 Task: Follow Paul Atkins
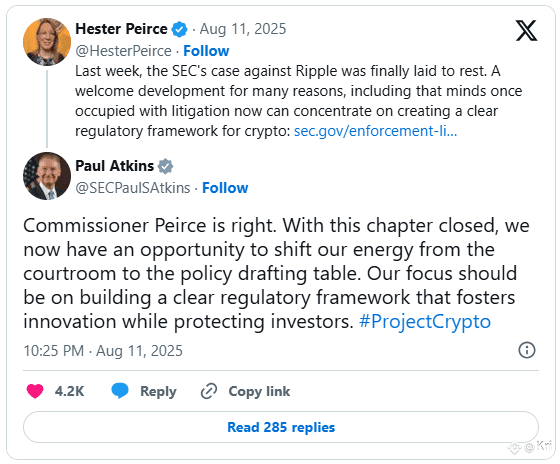(x=225, y=188)
